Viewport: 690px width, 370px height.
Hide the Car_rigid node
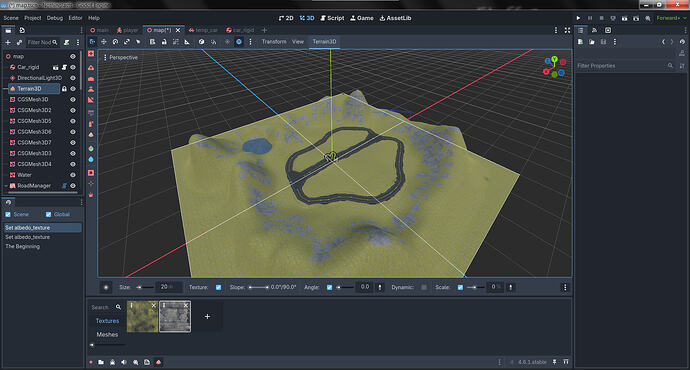(73, 67)
